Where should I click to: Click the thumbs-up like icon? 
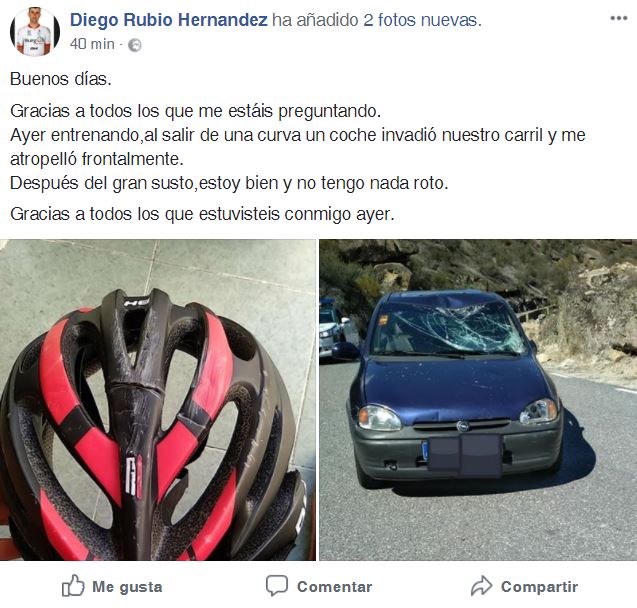tap(73, 585)
